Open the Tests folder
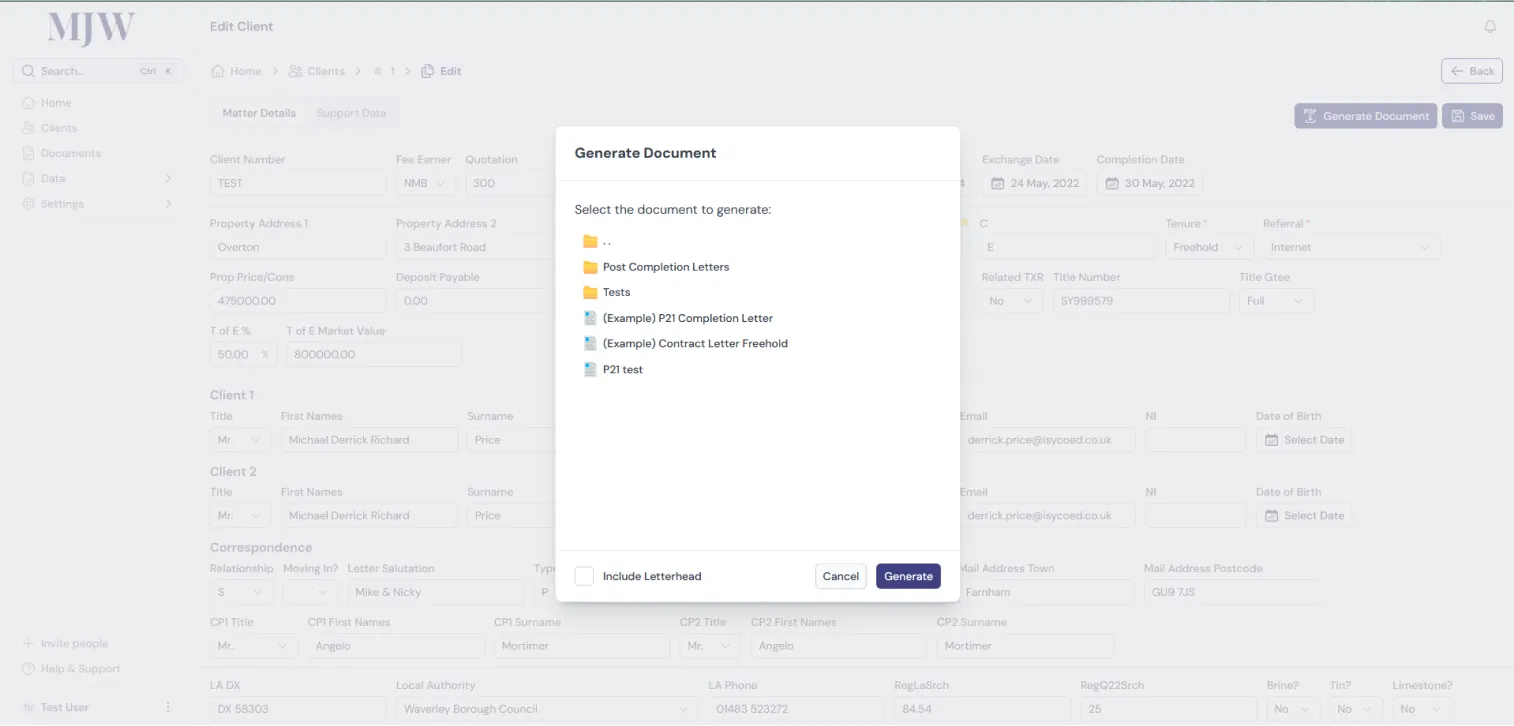 (616, 292)
